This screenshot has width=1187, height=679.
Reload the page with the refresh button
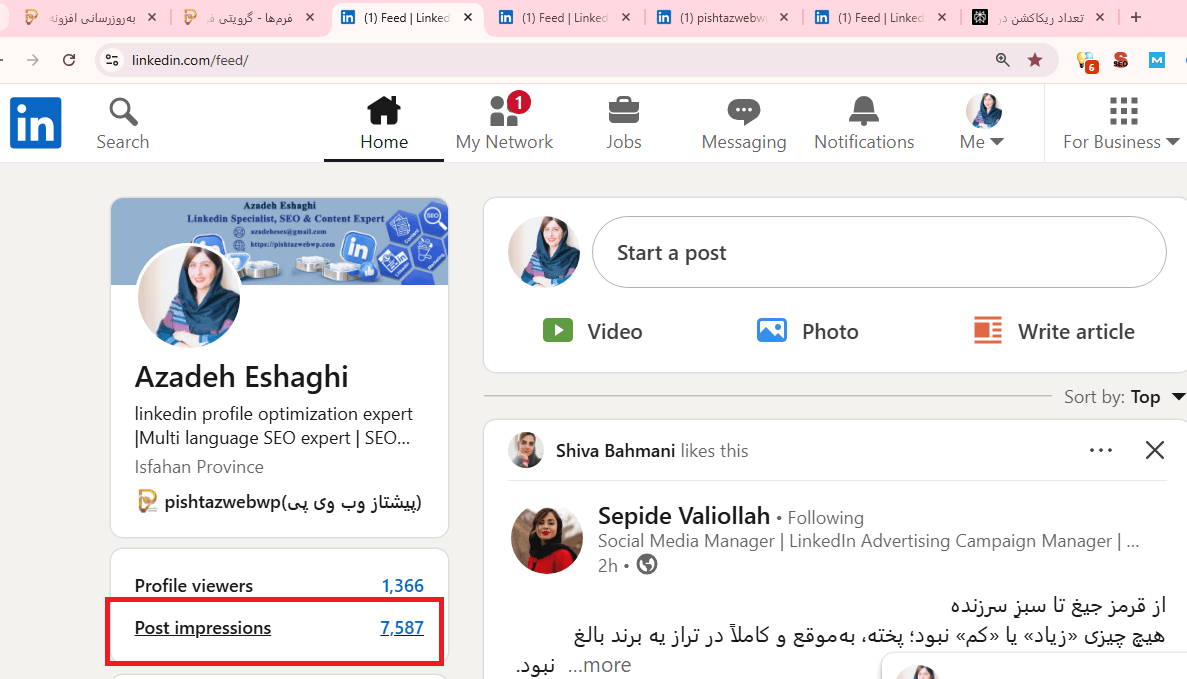tap(69, 60)
